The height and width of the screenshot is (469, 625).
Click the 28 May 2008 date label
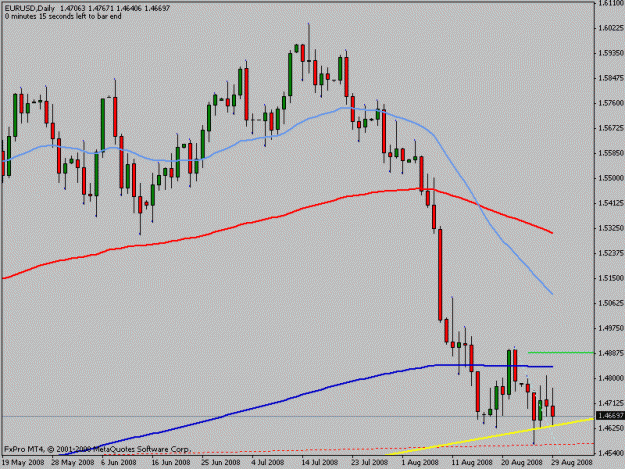point(73,462)
